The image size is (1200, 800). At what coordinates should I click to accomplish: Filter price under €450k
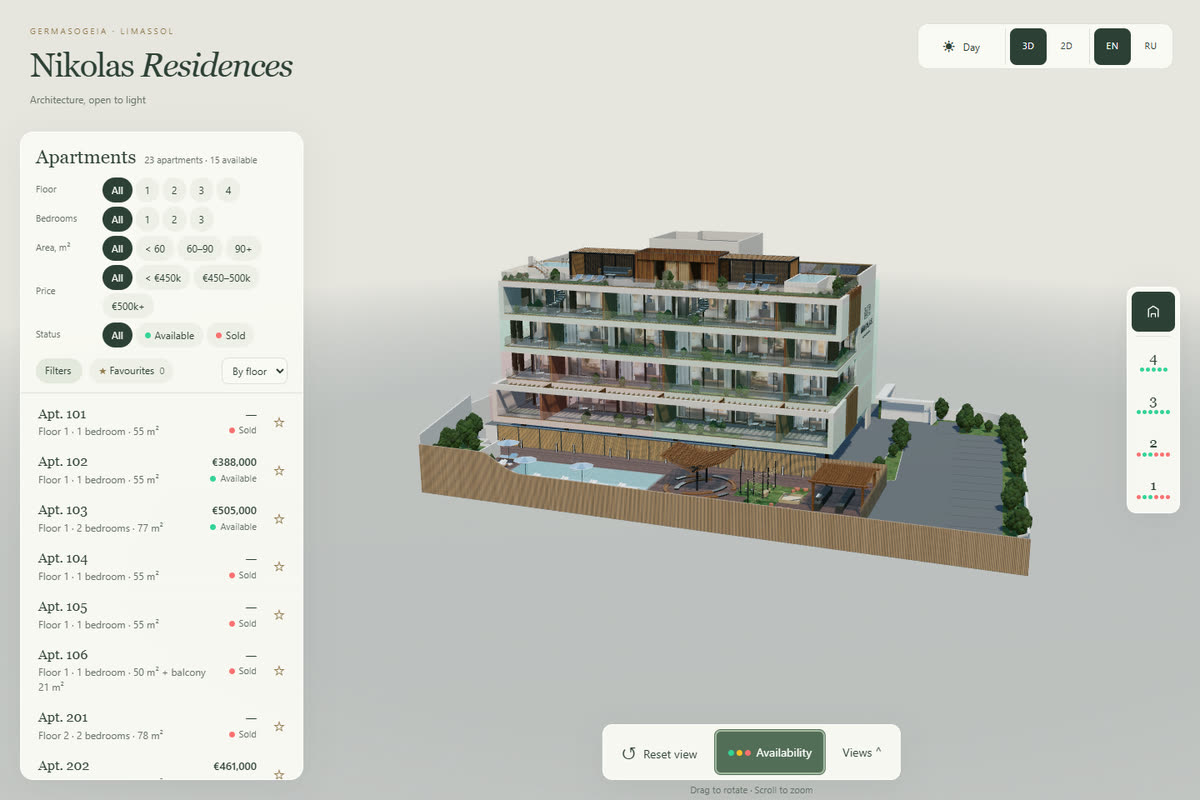(162, 278)
